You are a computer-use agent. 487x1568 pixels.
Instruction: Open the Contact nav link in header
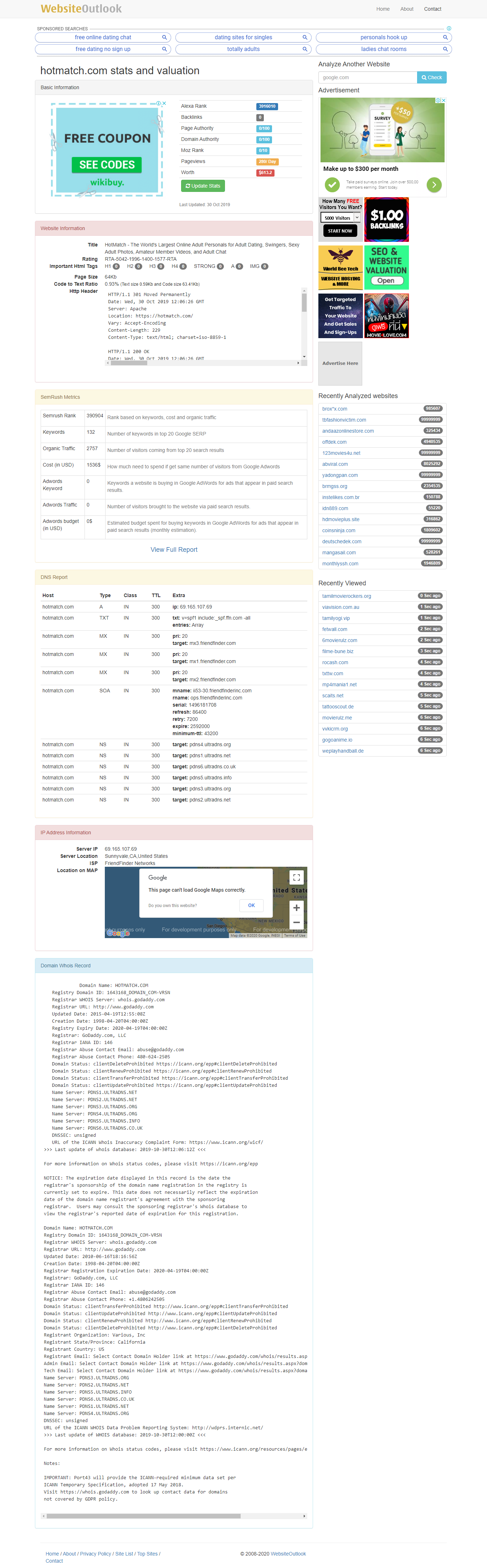coord(433,9)
